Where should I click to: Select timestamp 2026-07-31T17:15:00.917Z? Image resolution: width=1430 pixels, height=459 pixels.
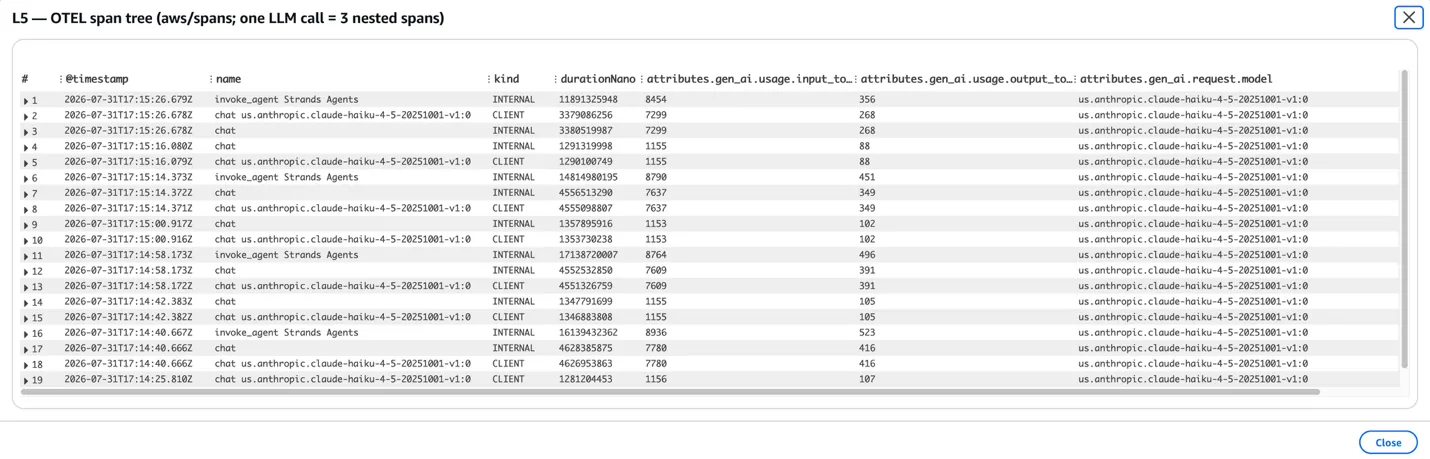click(128, 224)
